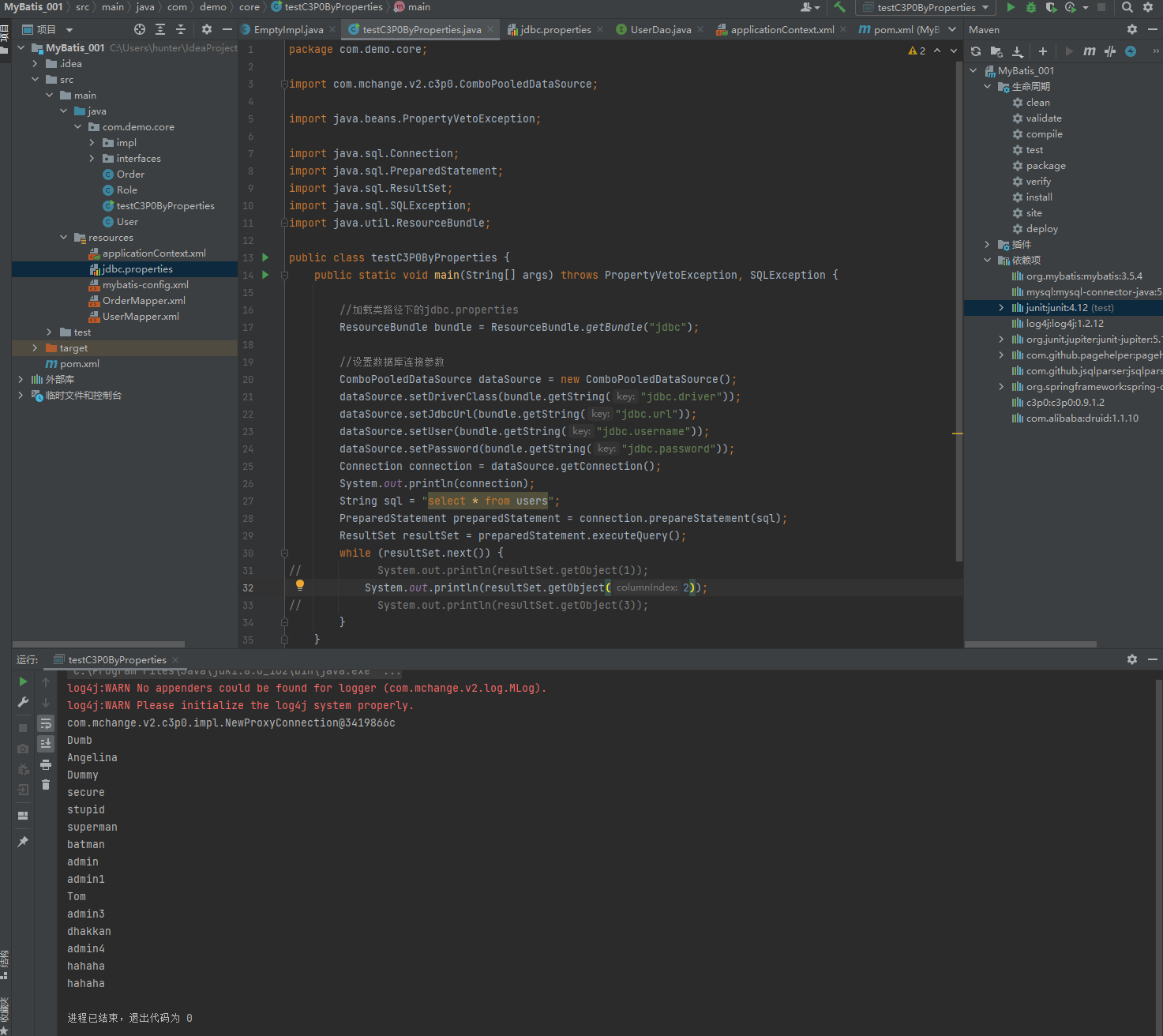Click Execute Maven Goal 'm' icon
Image resolution: width=1163 pixels, height=1036 pixels.
click(x=1090, y=51)
